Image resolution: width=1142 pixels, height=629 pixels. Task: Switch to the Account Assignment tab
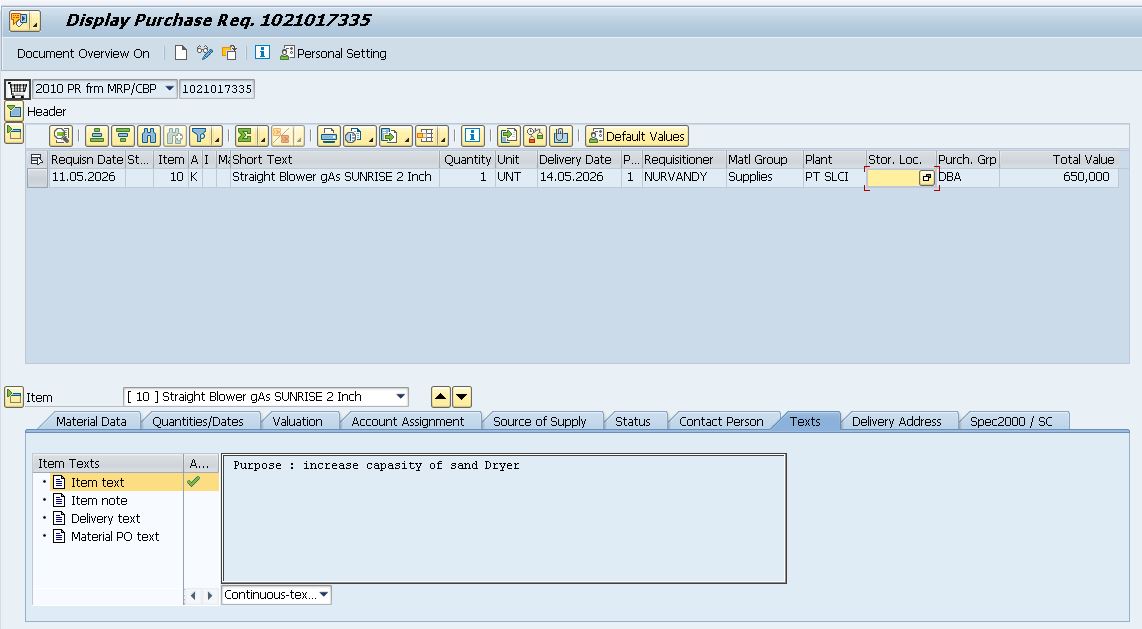point(407,422)
